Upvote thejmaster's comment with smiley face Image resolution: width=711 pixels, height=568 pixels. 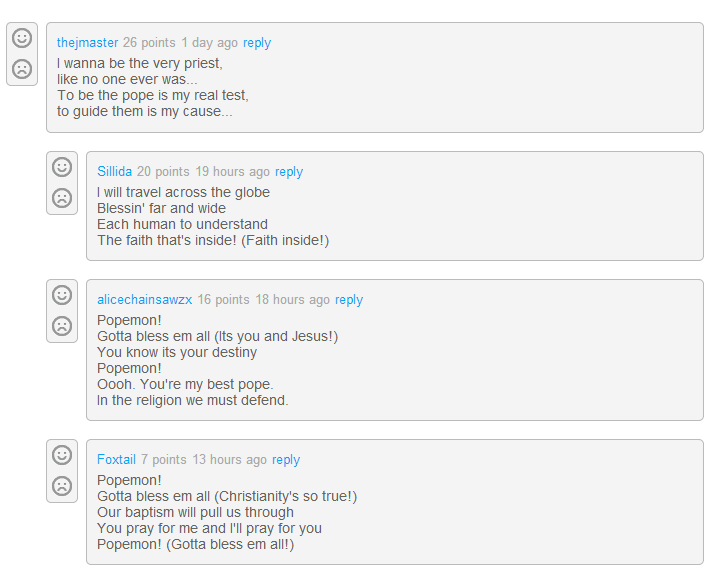[x=22, y=38]
